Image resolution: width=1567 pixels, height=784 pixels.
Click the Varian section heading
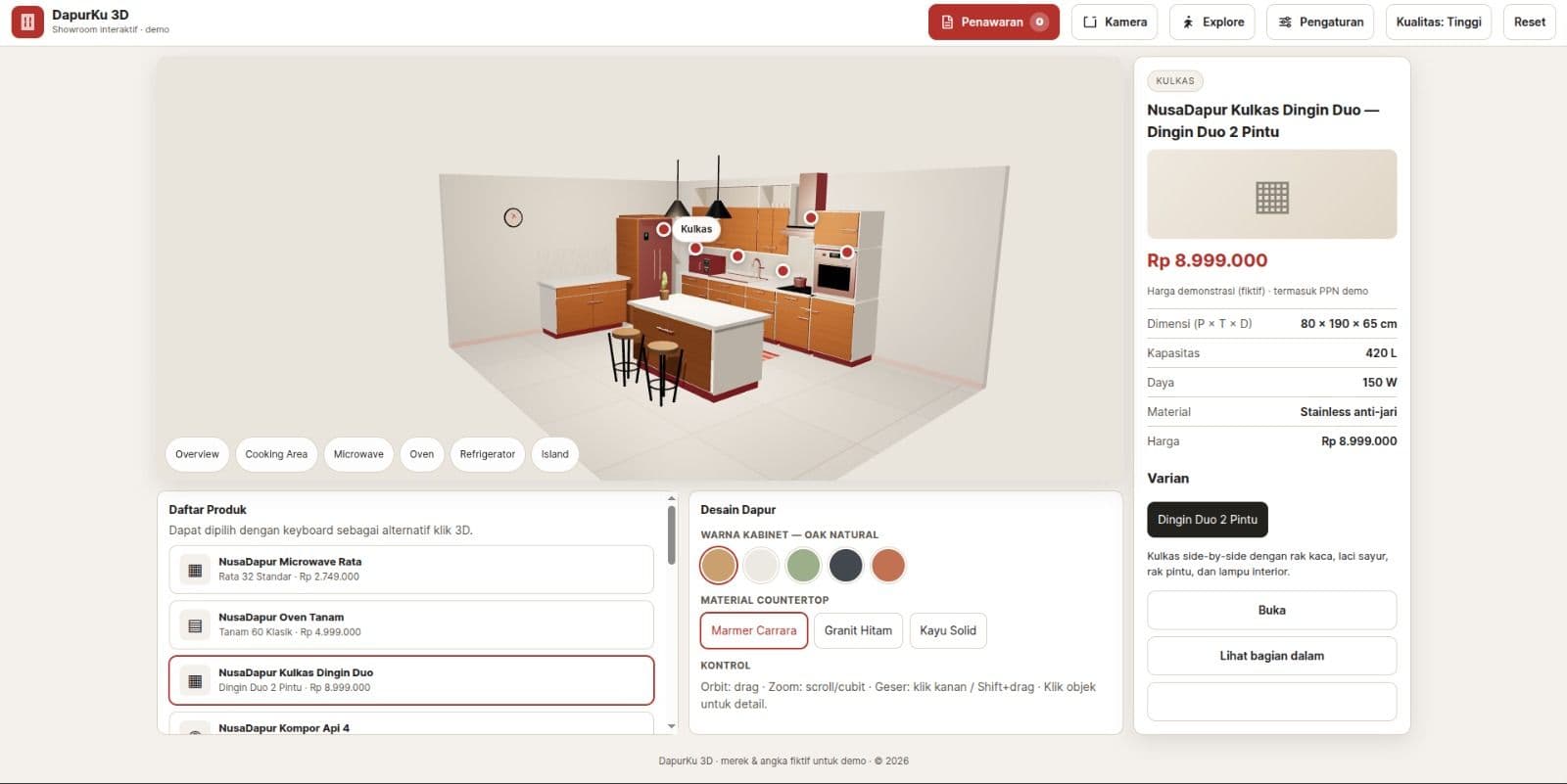point(1167,479)
